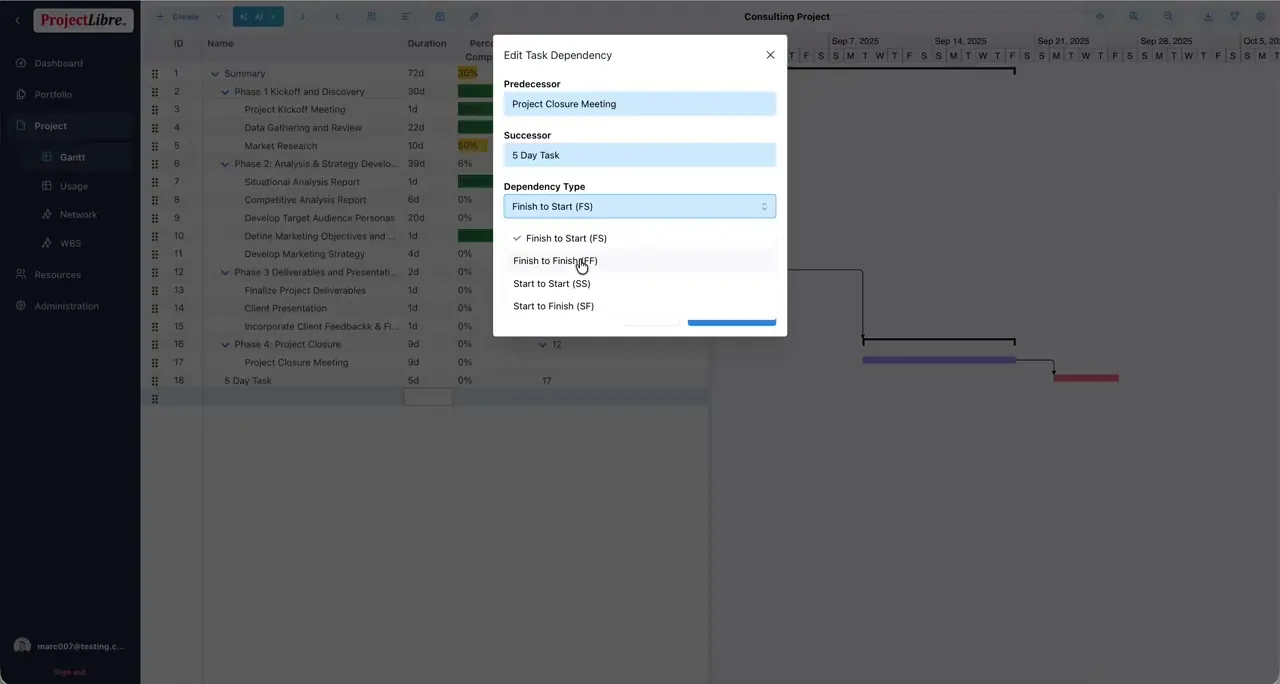Close the Edit Task Dependency dialog

[770, 55]
